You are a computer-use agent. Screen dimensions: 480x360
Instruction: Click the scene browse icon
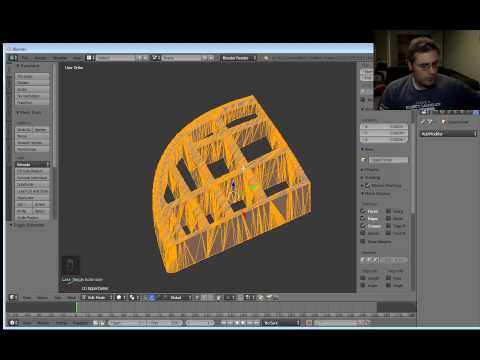pos(154,58)
